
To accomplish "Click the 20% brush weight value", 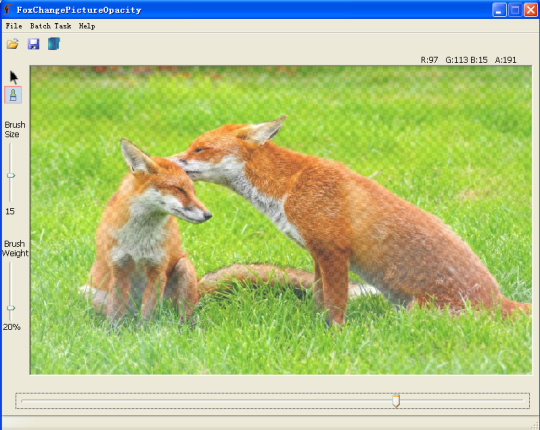I will [x=12, y=327].
